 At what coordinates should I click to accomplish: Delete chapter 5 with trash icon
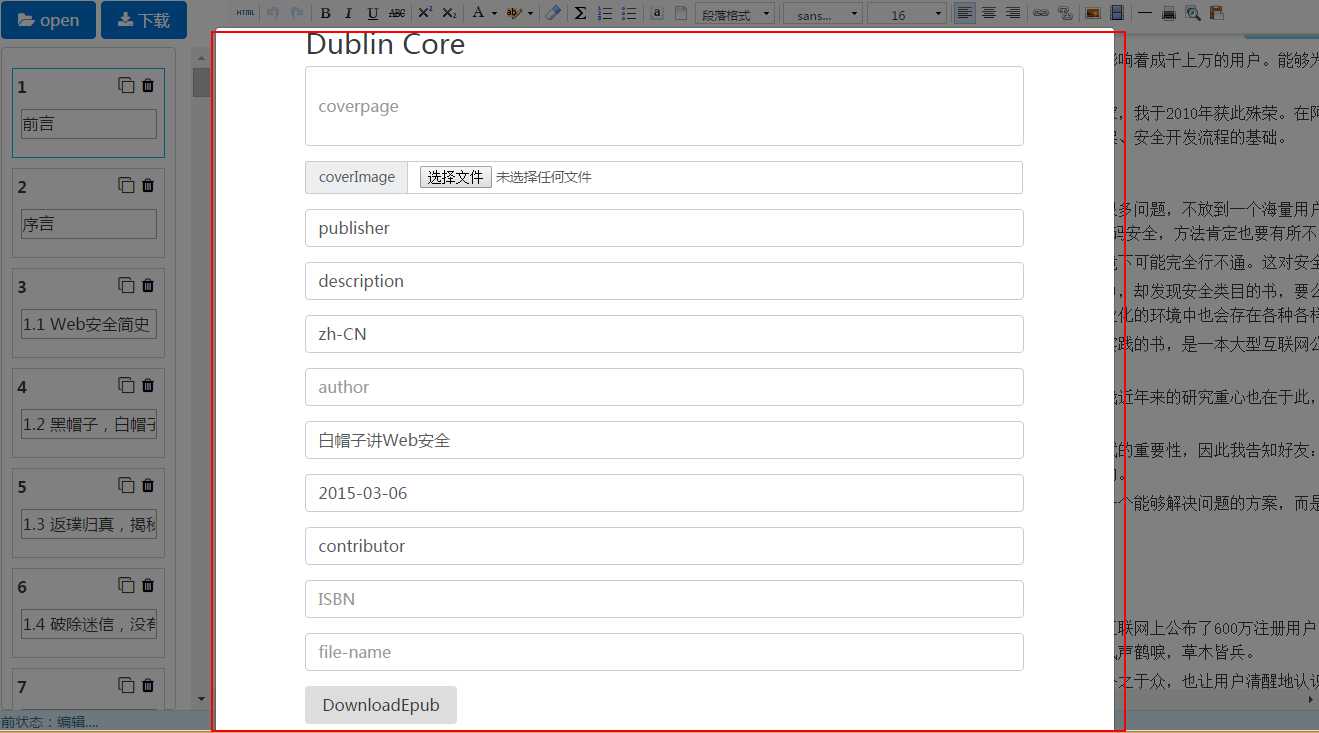pos(148,485)
